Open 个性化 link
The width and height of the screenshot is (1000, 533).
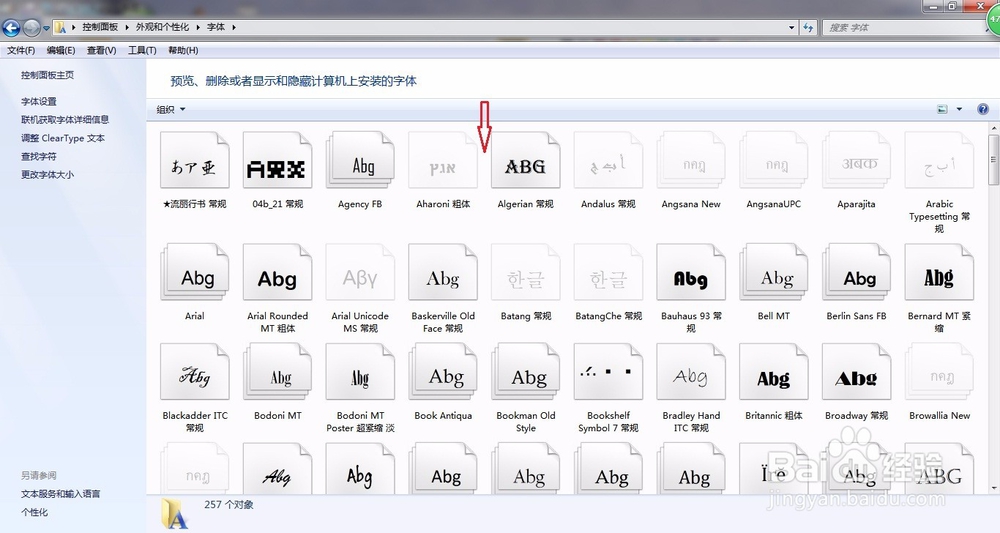point(34,513)
